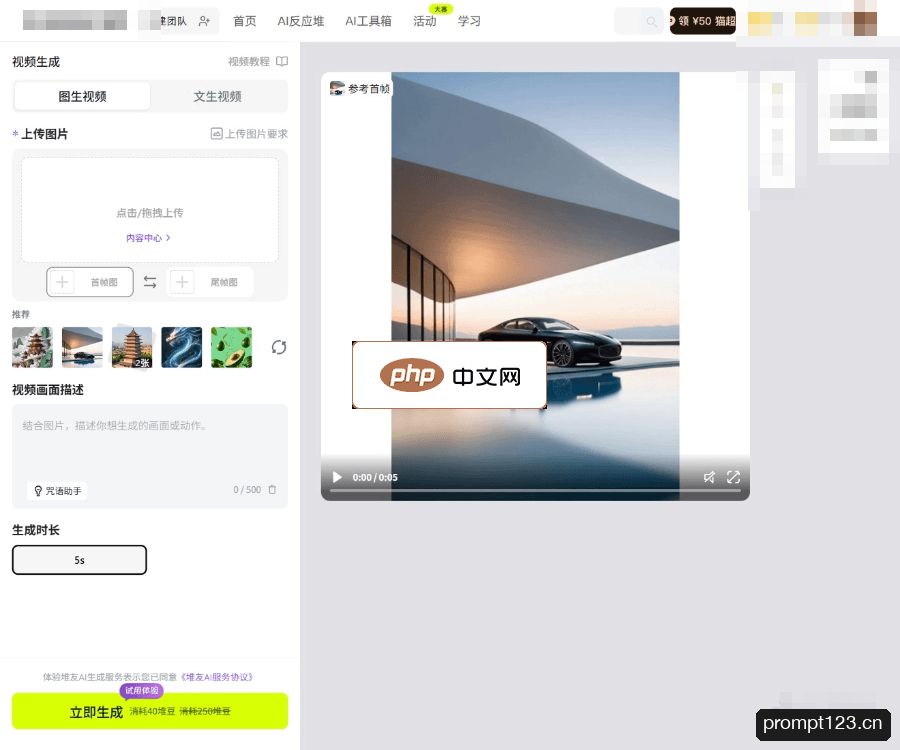Swap first and last frame icon
This screenshot has width=900, height=750.
coord(150,282)
